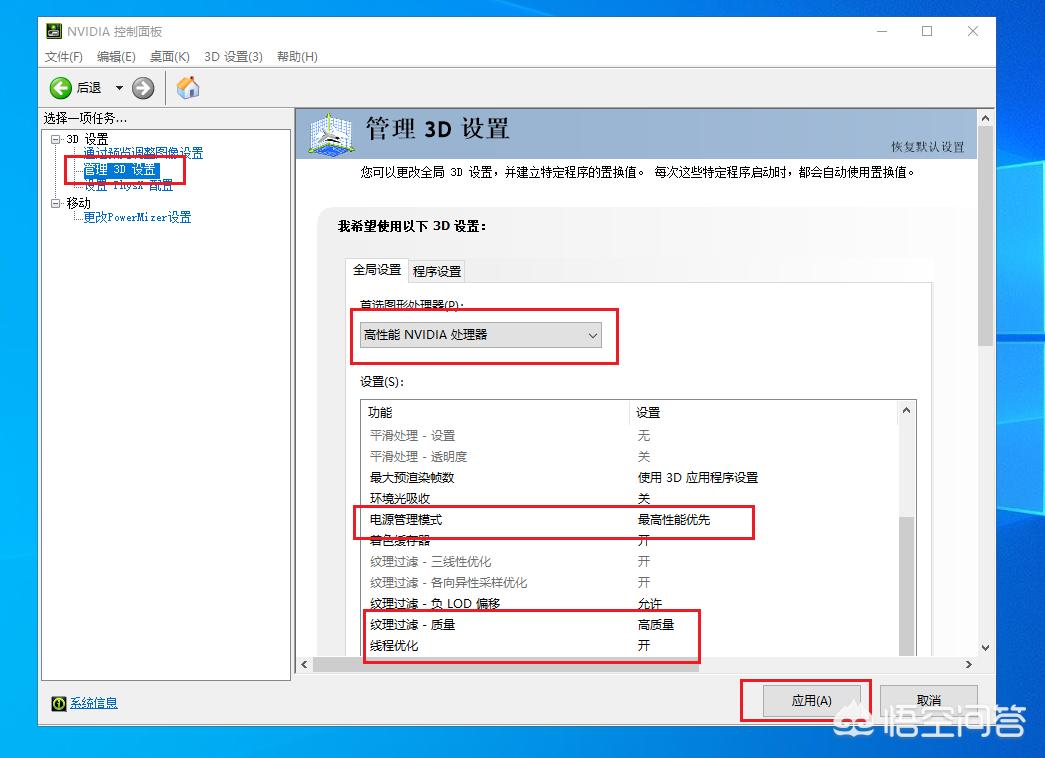The image size is (1045, 758).
Task: Select the 最大预渲染帧数 row
Action: 629,477
